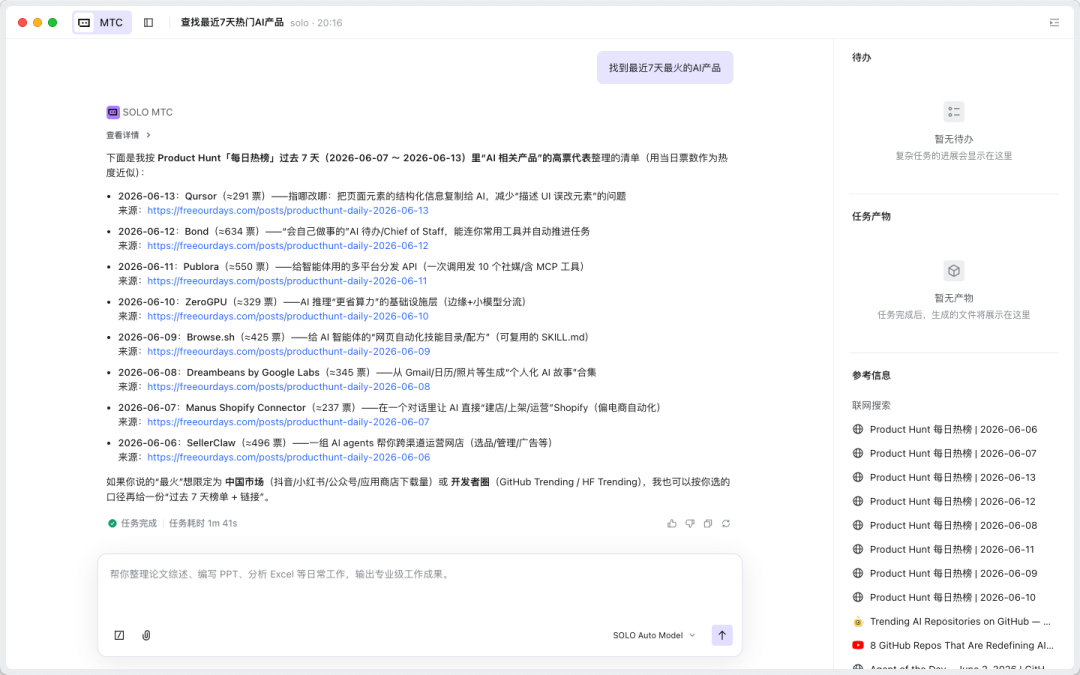The height and width of the screenshot is (675, 1080).
Task: Click the 暂无待办 checklist icon
Action: coord(953,112)
